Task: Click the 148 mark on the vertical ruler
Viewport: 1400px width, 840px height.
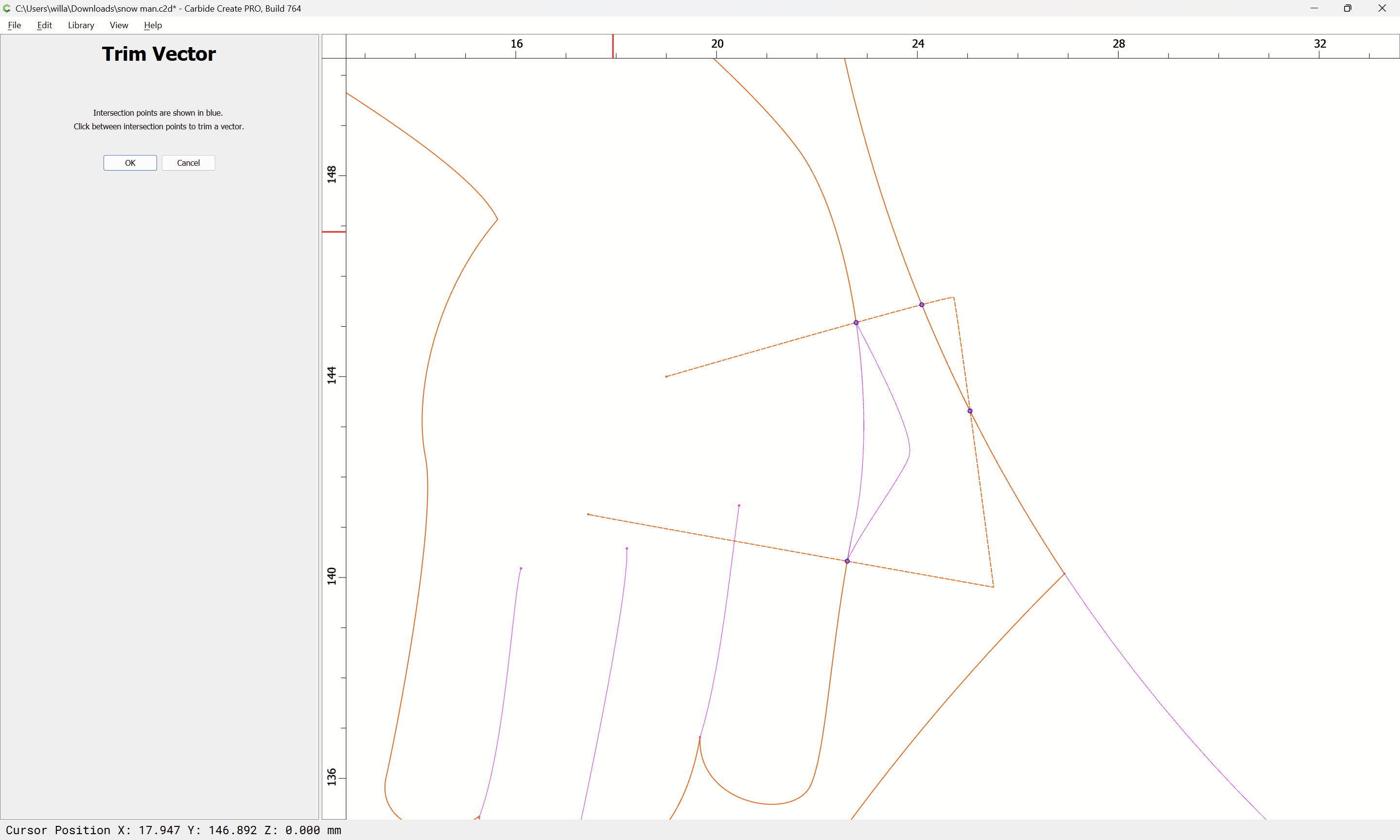Action: pyautogui.click(x=332, y=175)
